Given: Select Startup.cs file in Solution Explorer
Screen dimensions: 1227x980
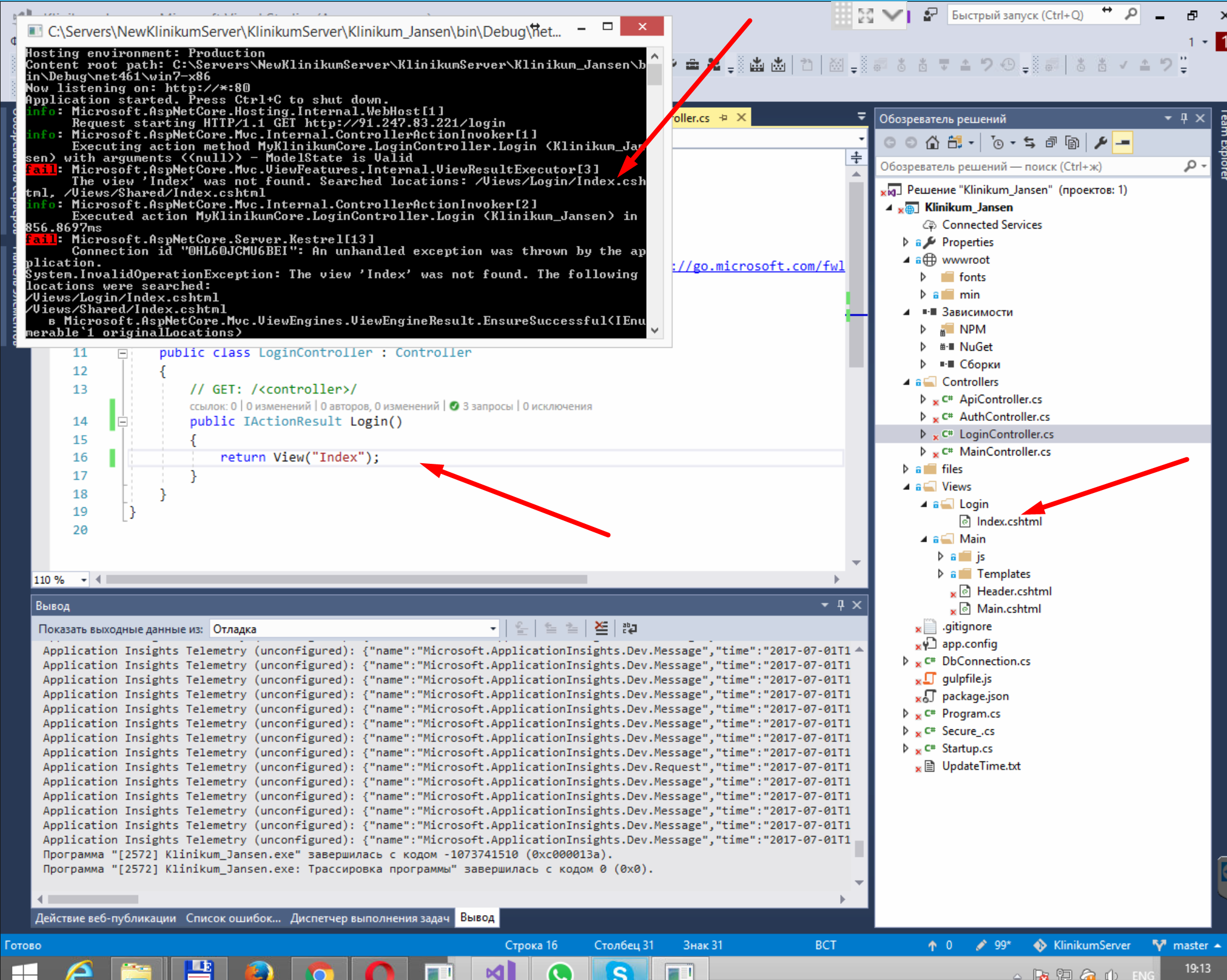Looking at the screenshot, I should 967,748.
